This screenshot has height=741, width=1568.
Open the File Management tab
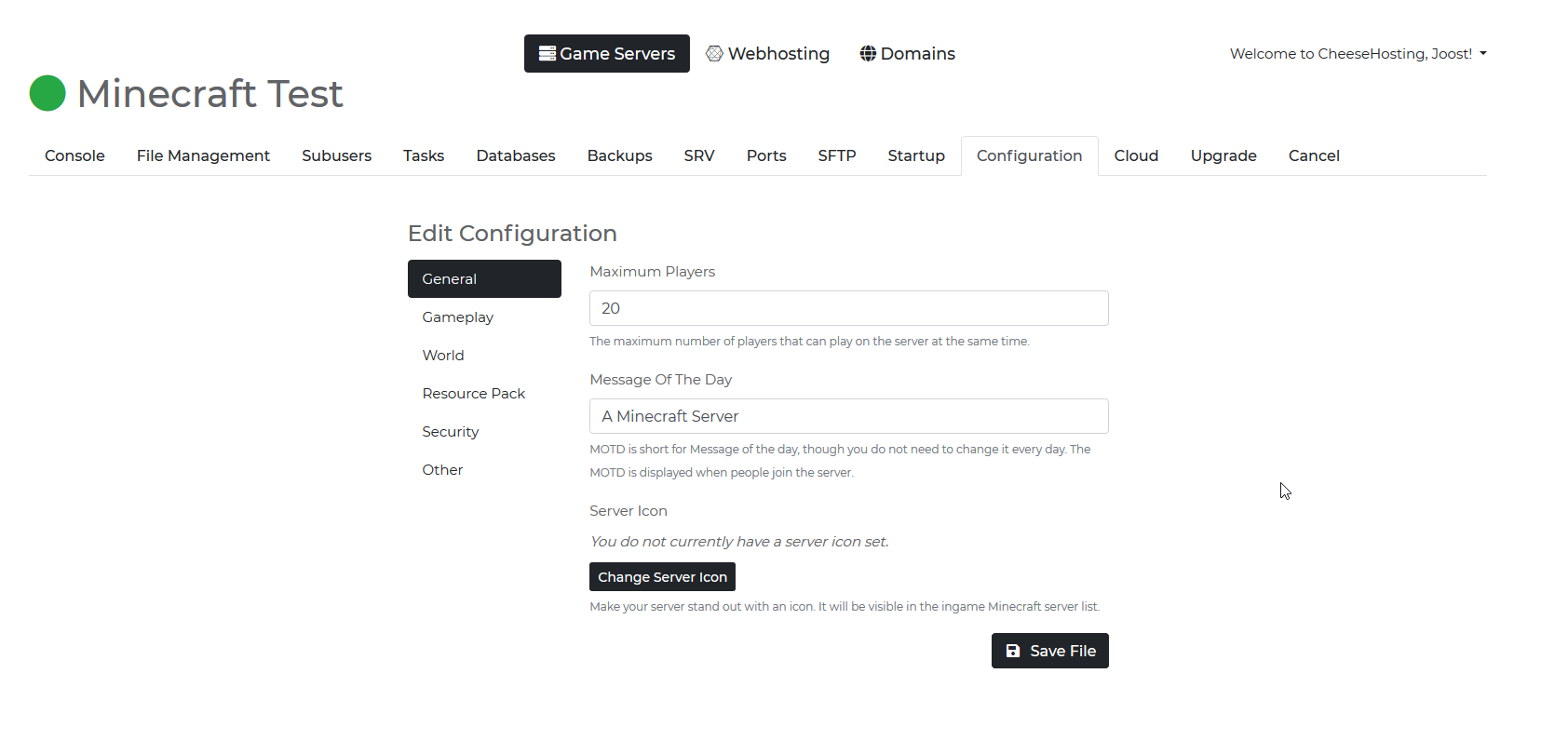coord(203,155)
